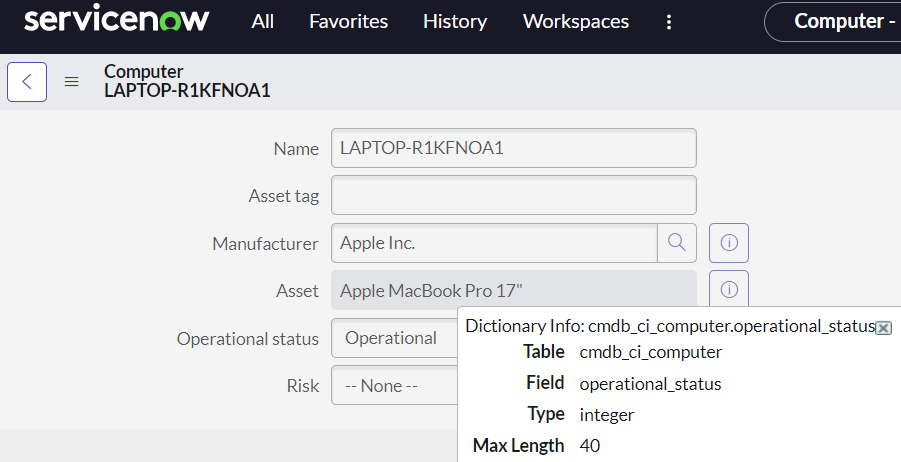This screenshot has height=462, width=901.
Task: Click the Type label in popup
Action: (x=546, y=414)
